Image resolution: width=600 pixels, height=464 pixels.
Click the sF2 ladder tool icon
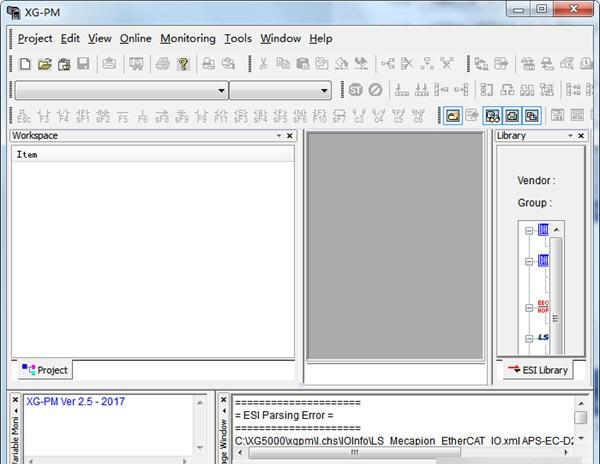click(103, 116)
